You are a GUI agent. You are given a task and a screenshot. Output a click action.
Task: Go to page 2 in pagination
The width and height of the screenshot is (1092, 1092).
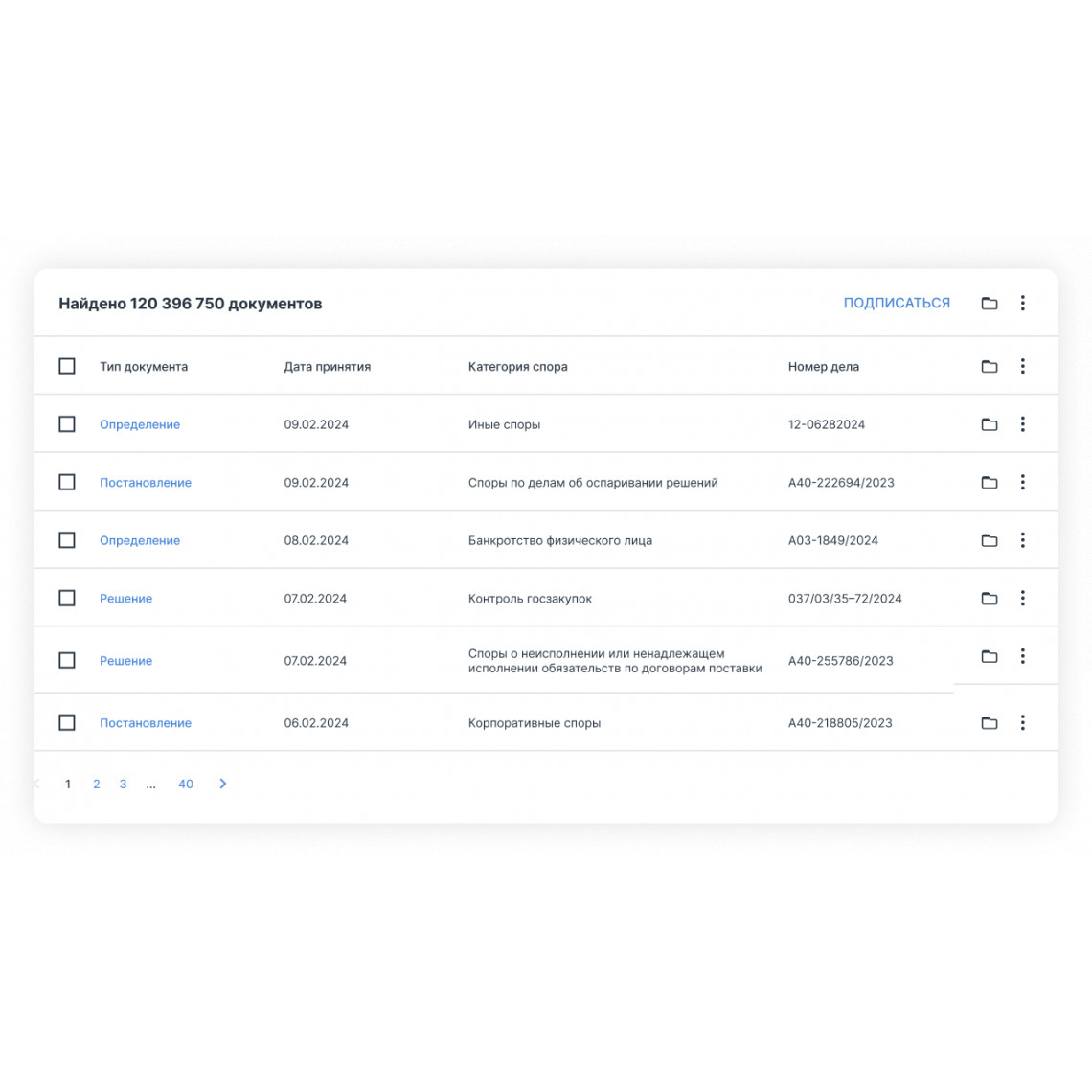(96, 785)
